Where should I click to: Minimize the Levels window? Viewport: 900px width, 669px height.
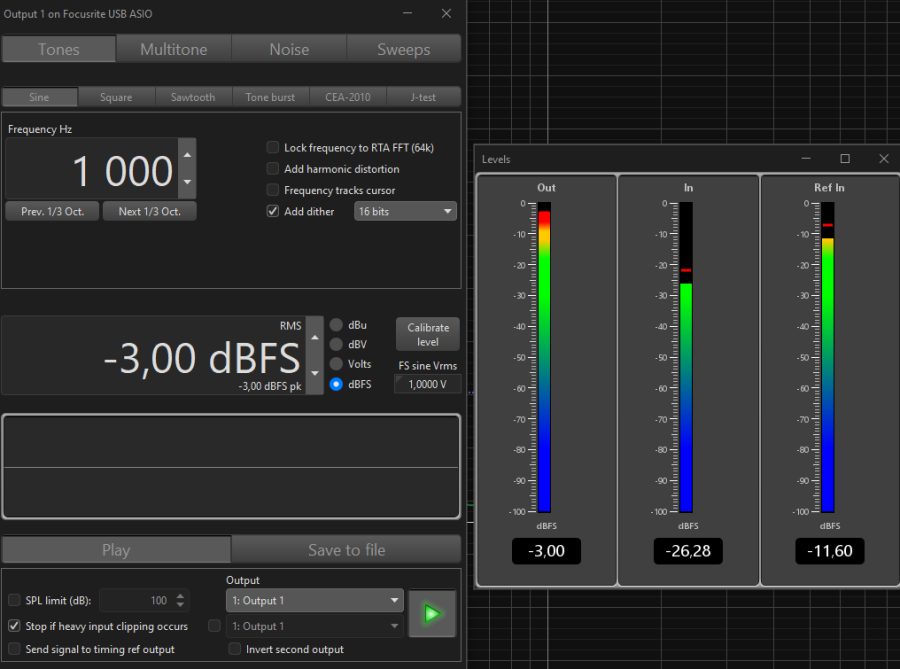click(806, 159)
